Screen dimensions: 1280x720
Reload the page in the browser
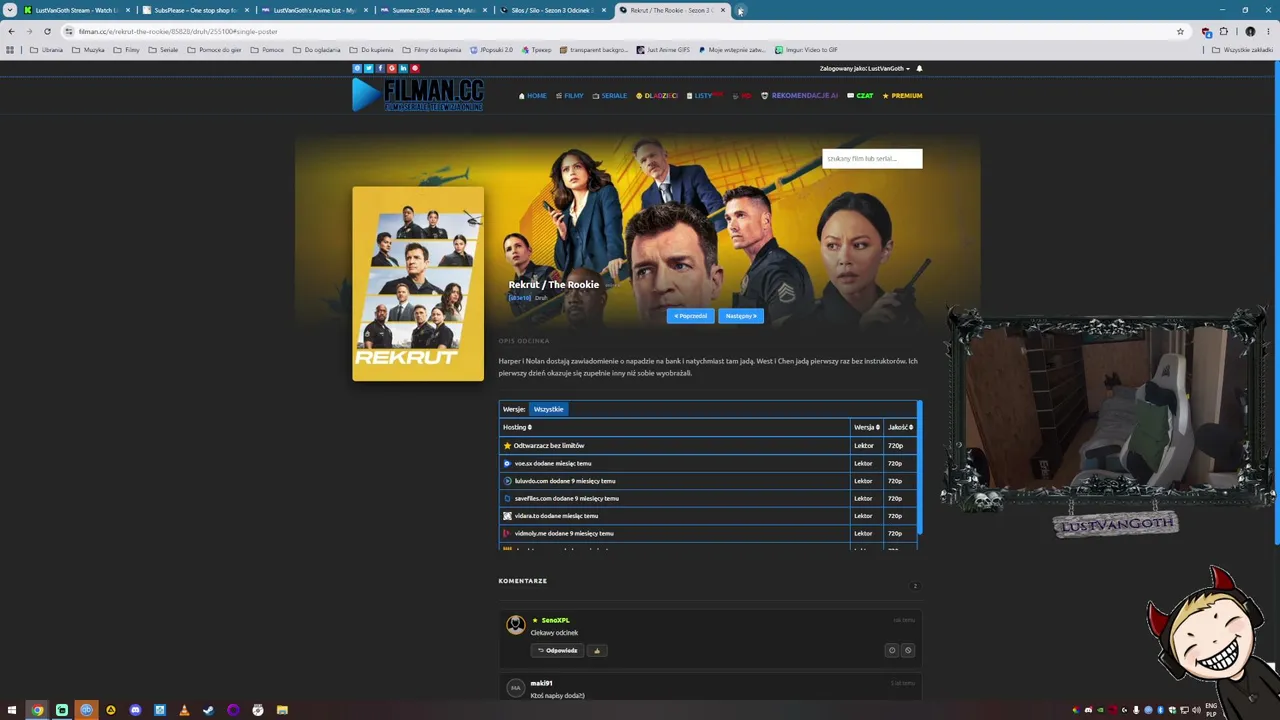(x=47, y=31)
